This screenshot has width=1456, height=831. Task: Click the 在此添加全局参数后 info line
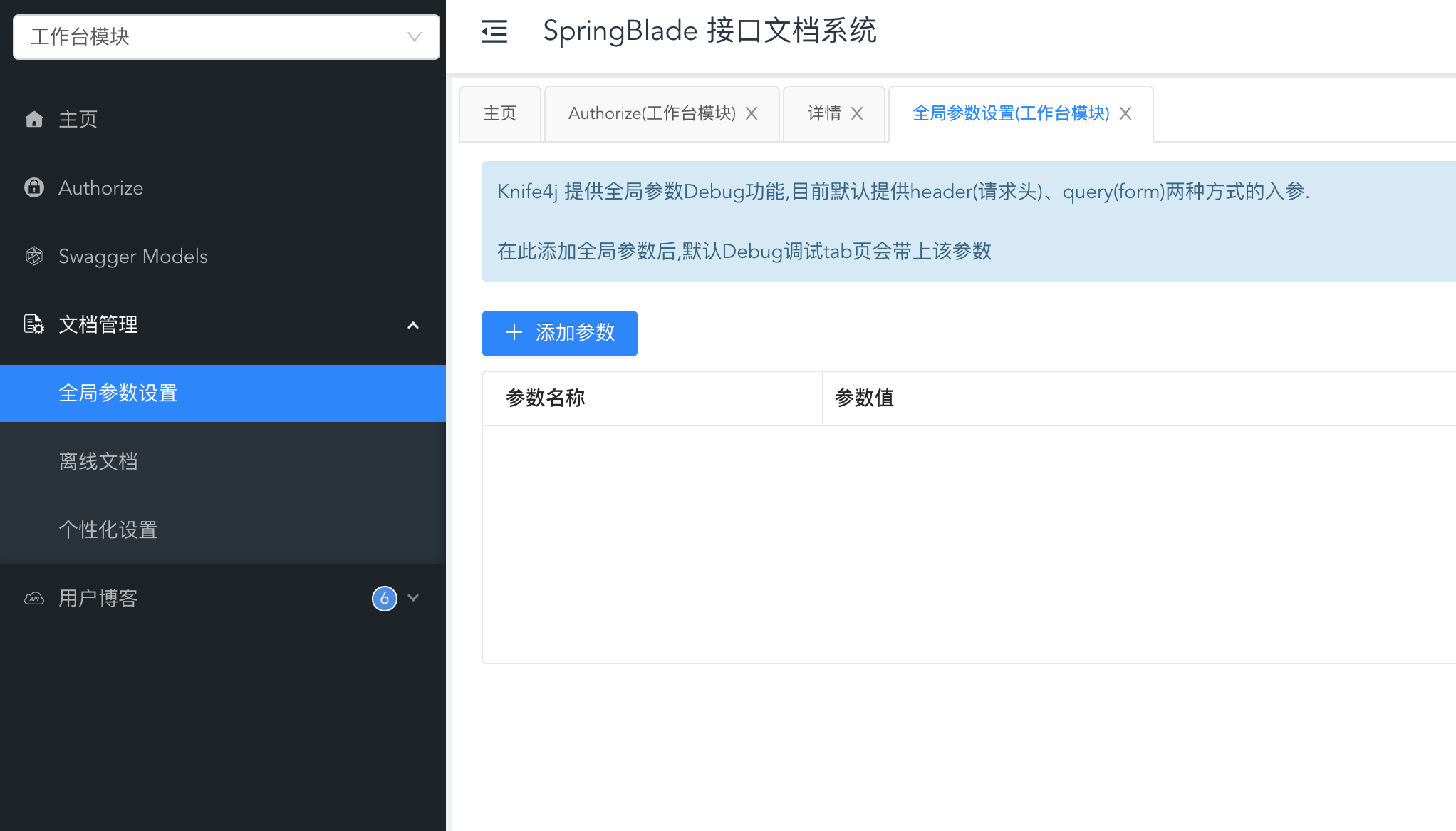click(744, 251)
